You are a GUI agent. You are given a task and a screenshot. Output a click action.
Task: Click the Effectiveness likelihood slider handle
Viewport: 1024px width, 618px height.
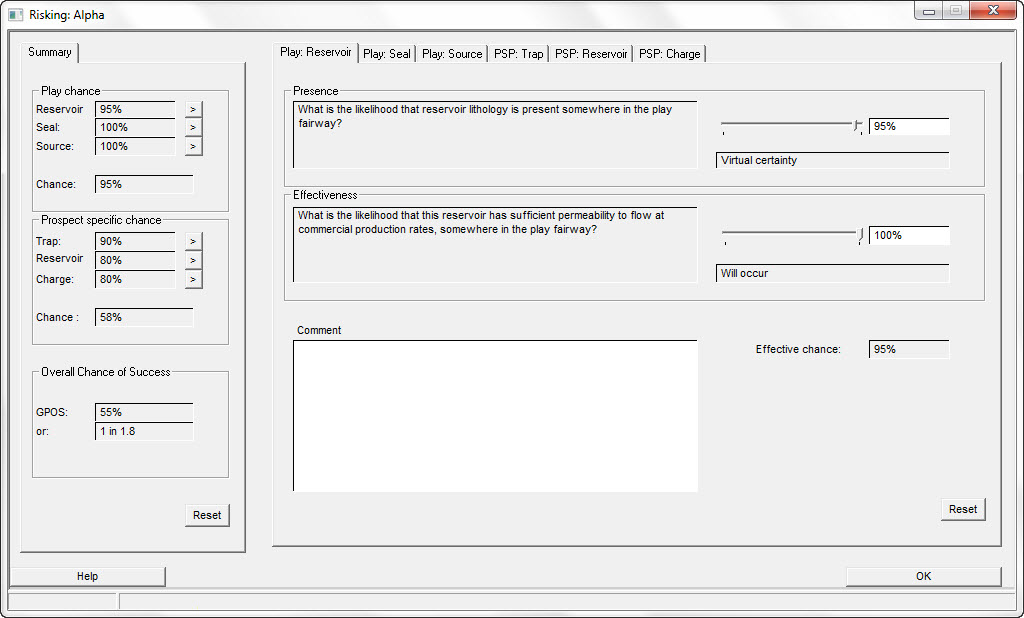(x=861, y=234)
